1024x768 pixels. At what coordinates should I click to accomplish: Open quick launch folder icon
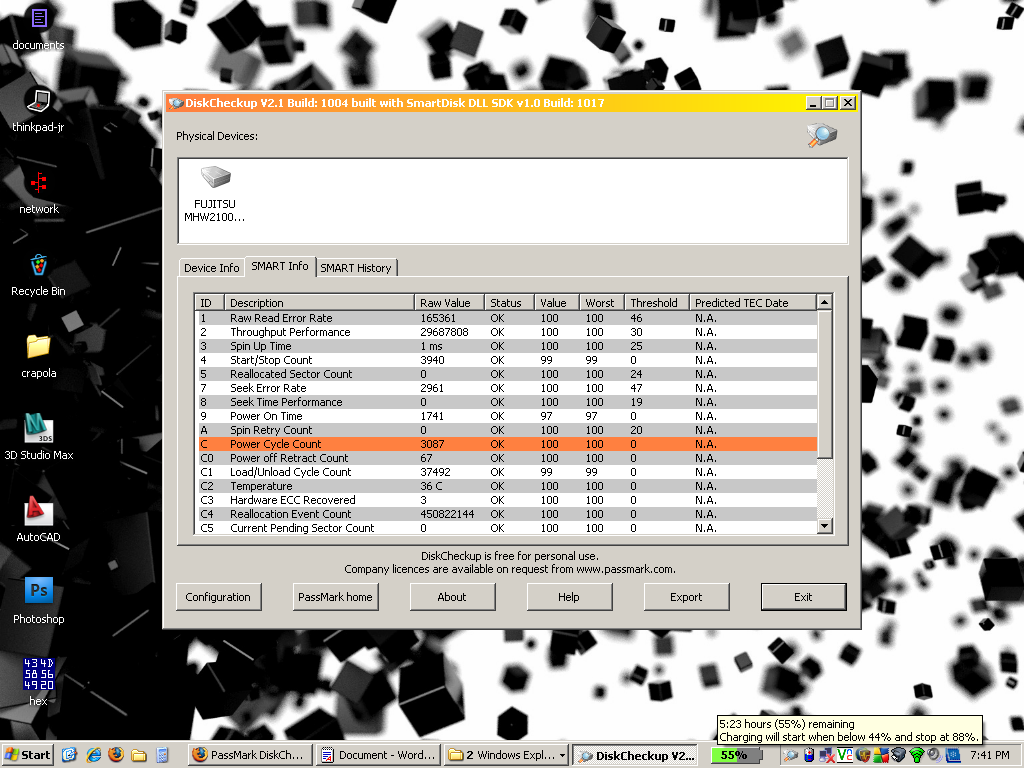[x=138, y=755]
